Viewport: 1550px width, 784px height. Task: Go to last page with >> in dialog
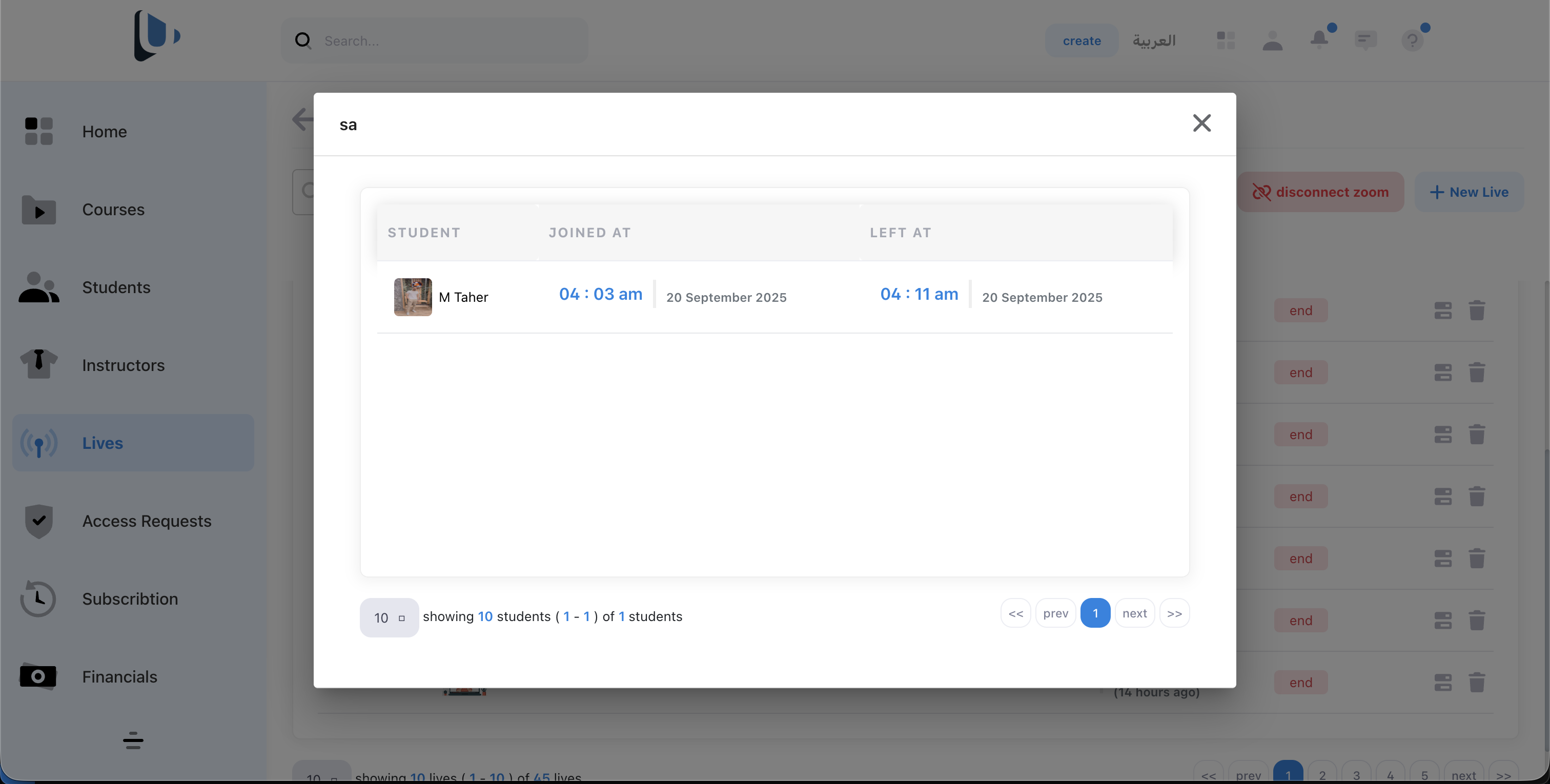click(x=1174, y=613)
